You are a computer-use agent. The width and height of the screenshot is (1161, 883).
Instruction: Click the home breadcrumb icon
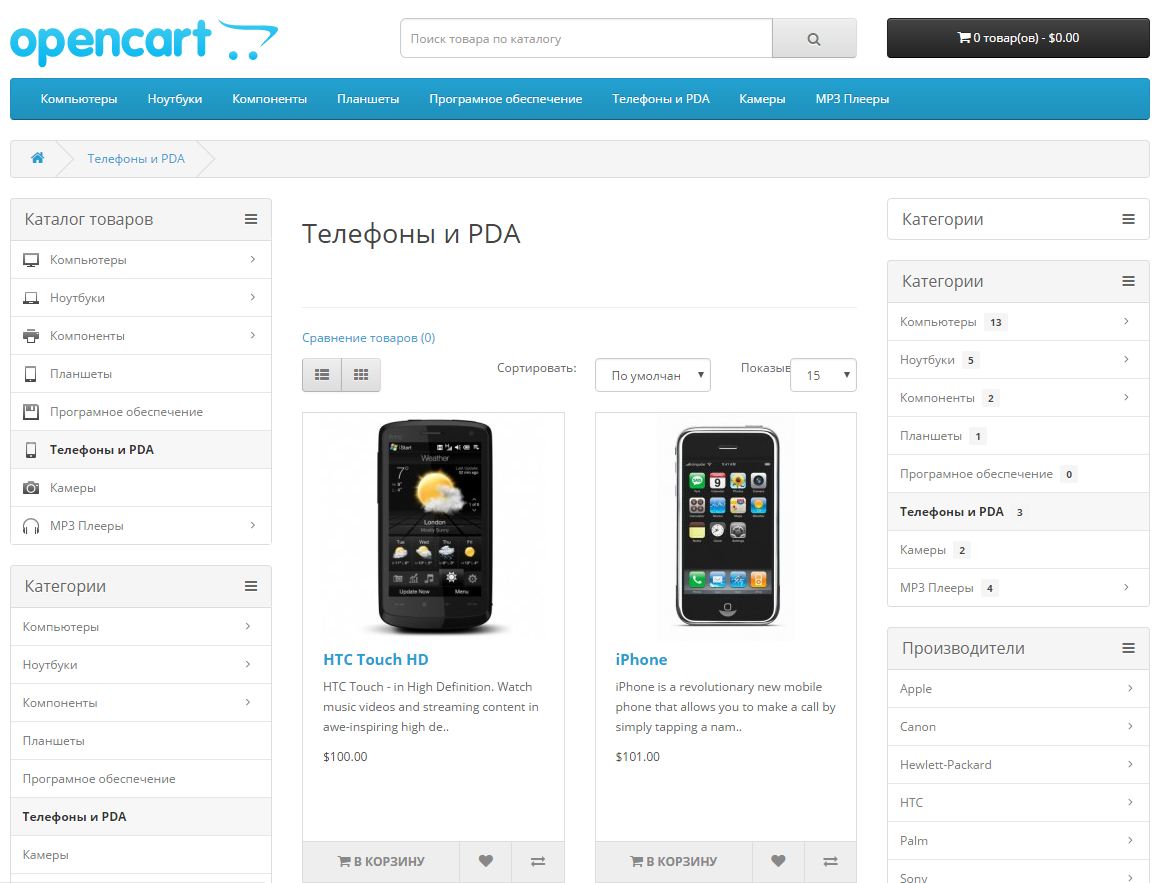[x=38, y=158]
